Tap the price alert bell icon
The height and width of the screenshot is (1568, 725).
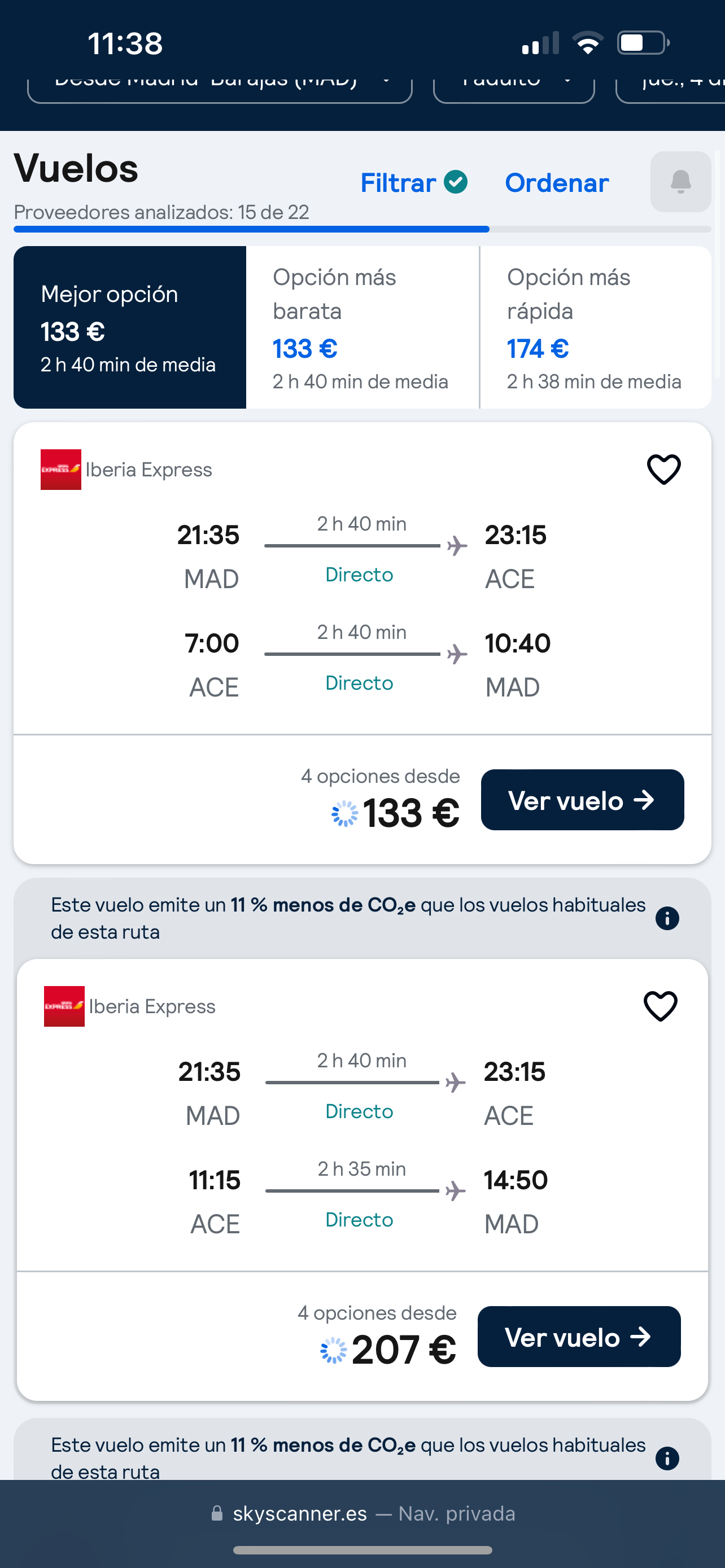coord(680,181)
